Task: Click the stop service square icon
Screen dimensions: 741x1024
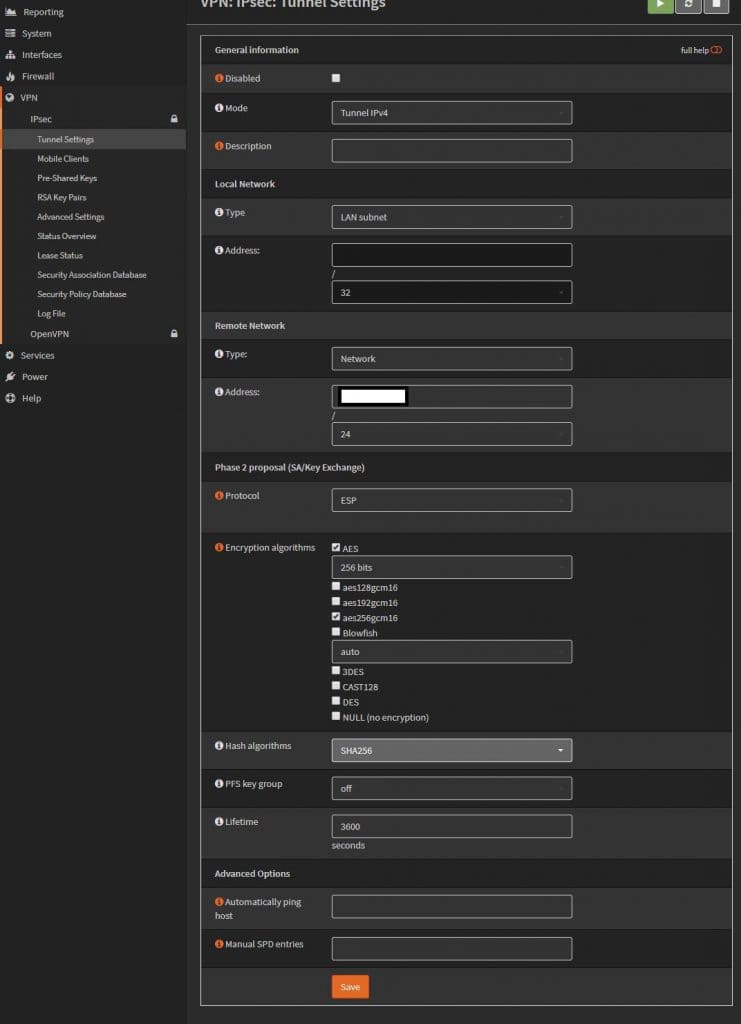Action: click(x=716, y=5)
